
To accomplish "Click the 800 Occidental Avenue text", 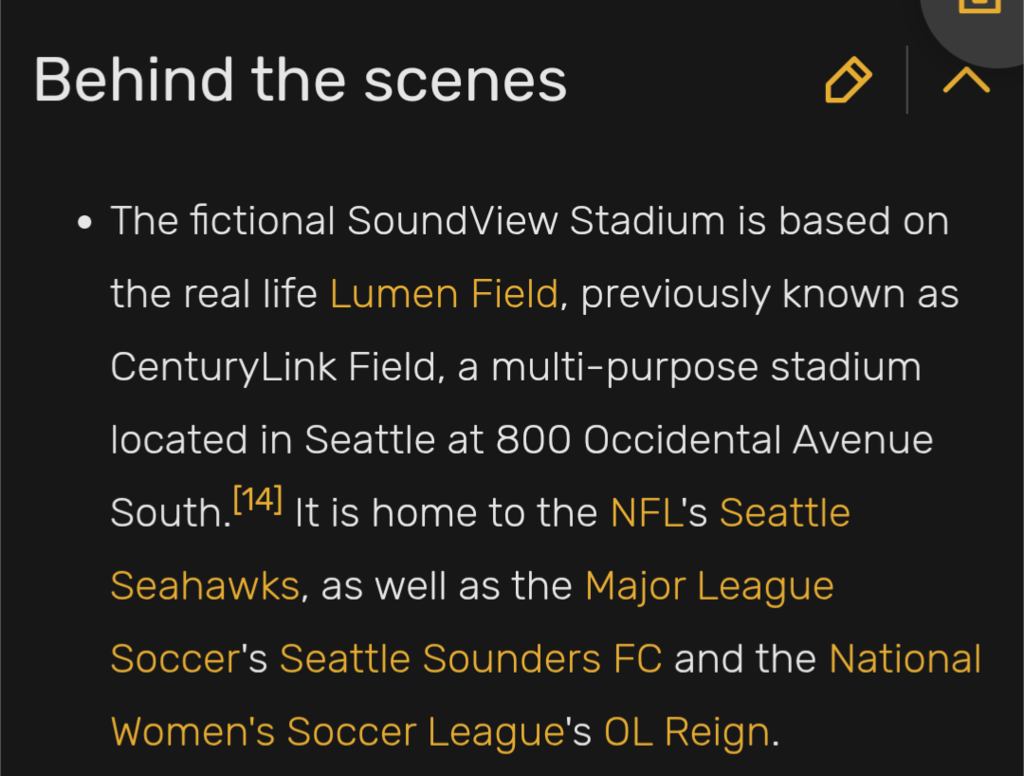I will click(714, 439).
